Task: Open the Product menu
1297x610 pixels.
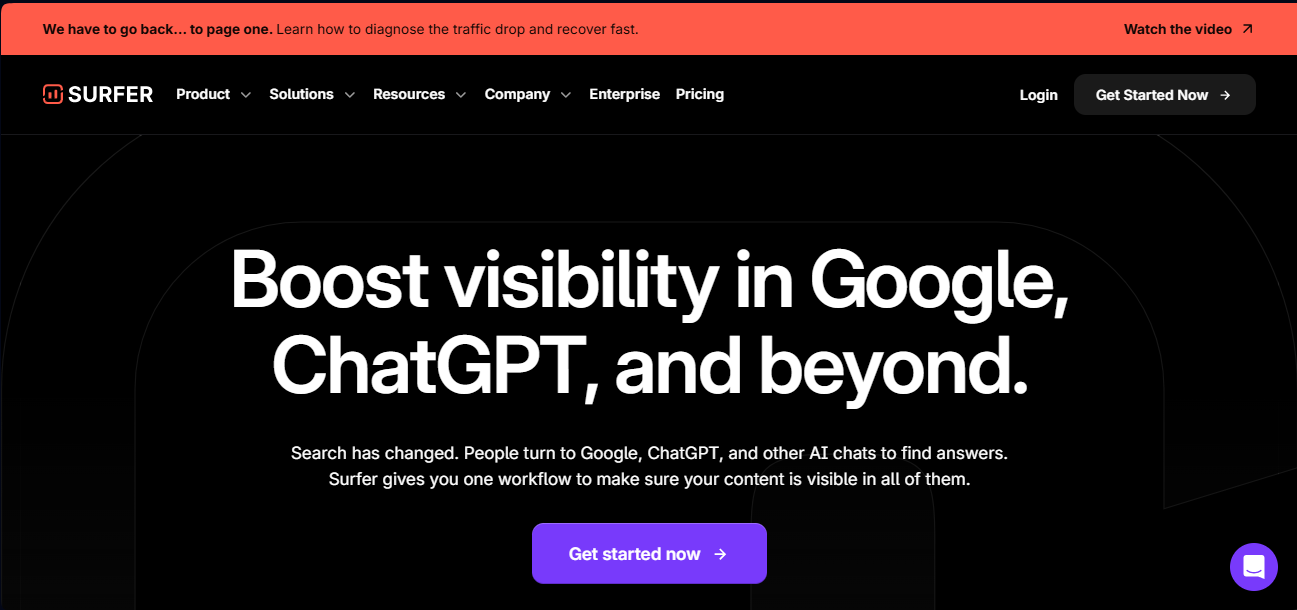Action: [x=203, y=94]
